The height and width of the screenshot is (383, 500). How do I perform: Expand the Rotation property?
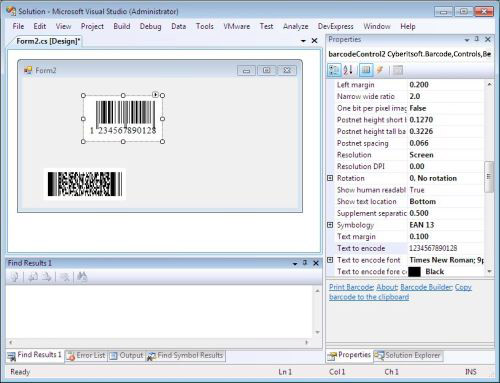(330, 178)
